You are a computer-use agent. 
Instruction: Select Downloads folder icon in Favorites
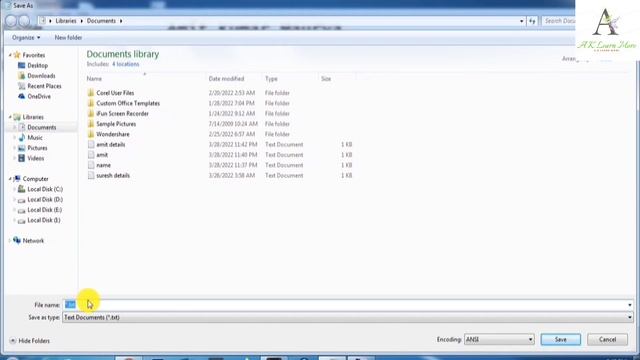(x=22, y=76)
